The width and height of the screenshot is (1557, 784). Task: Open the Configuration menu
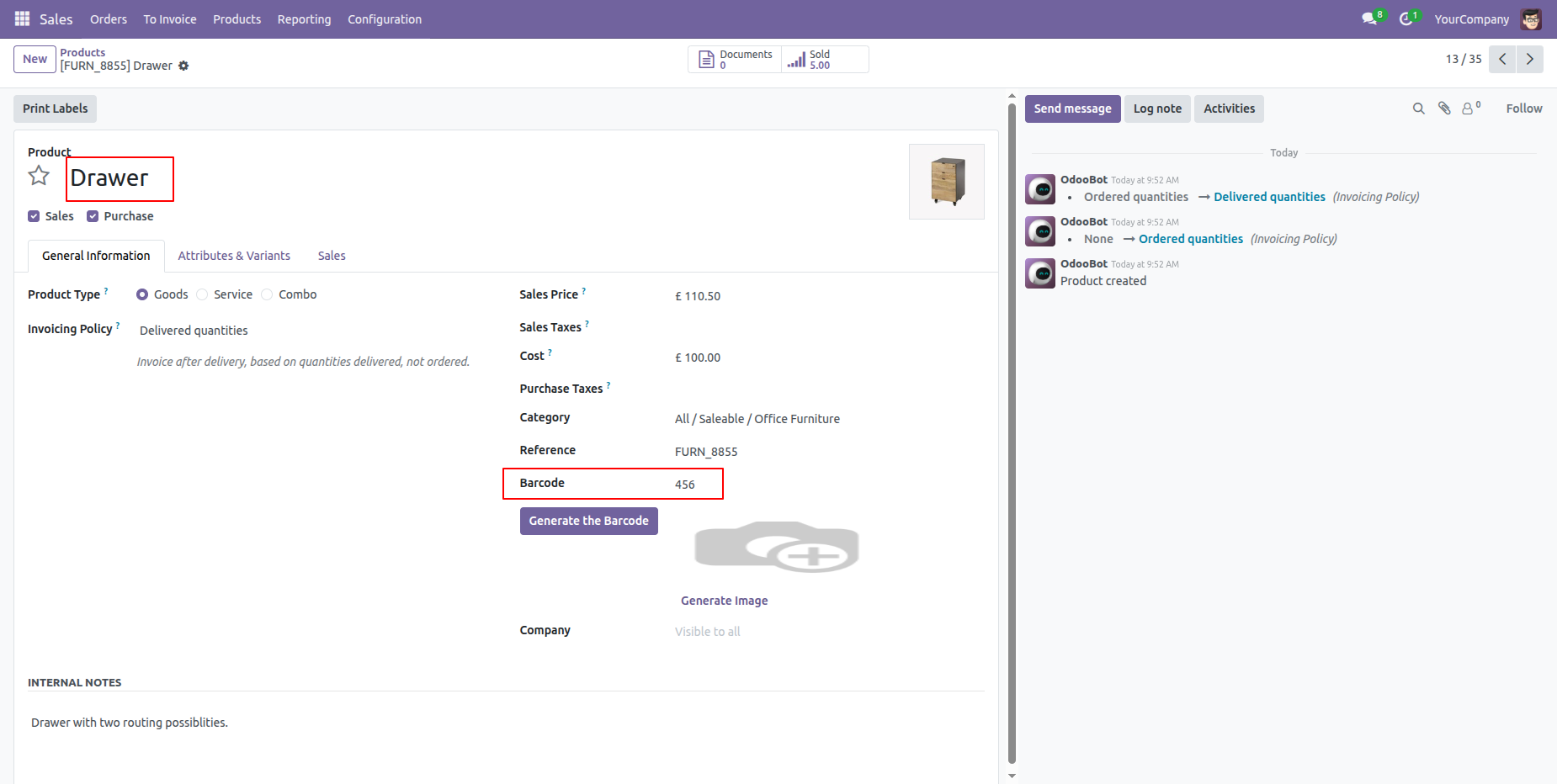pyautogui.click(x=384, y=19)
